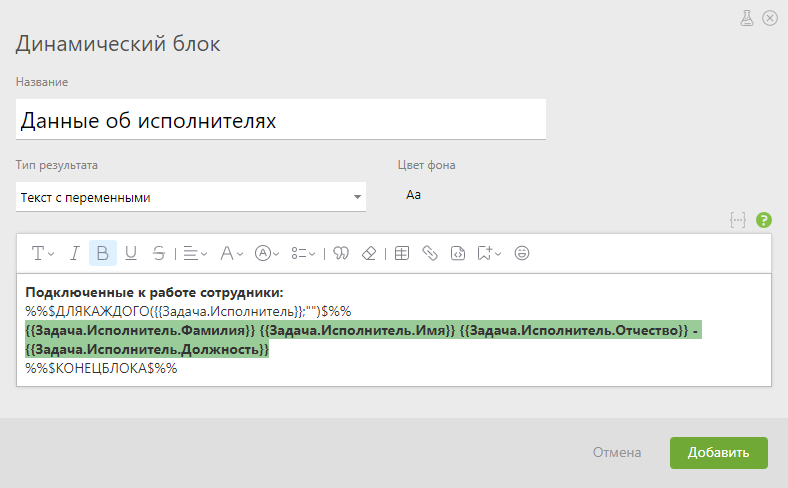Image resolution: width=788 pixels, height=488 pixels.
Task: Open the text style T dropdown
Action: (x=43, y=253)
